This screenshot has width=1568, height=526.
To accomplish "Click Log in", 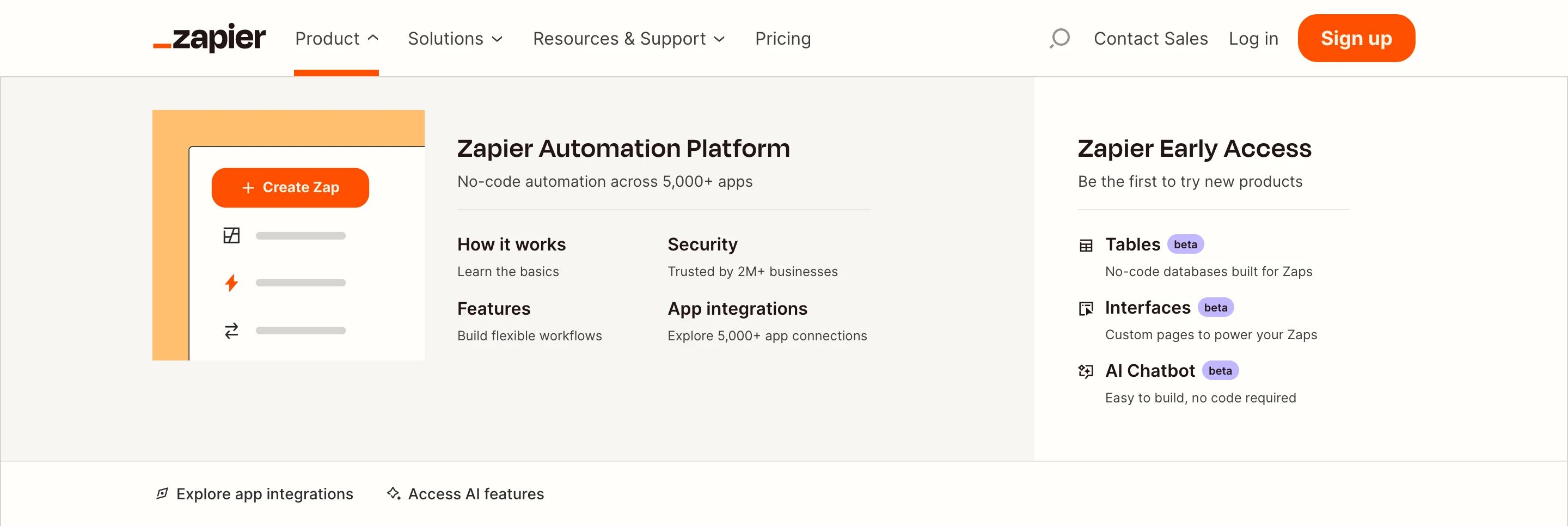I will click(1253, 38).
